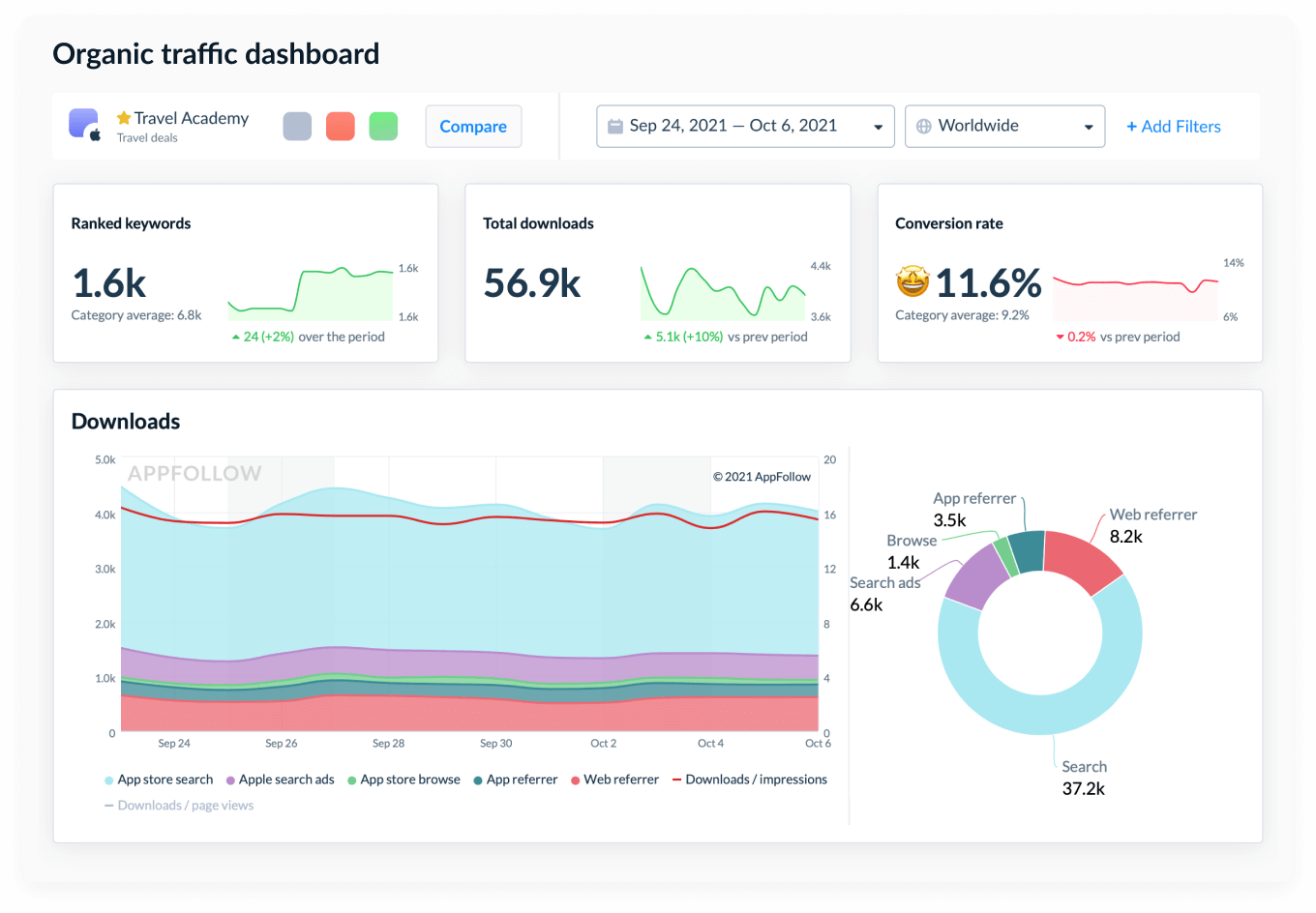Click the App referrer teal donut segment

click(x=1028, y=550)
